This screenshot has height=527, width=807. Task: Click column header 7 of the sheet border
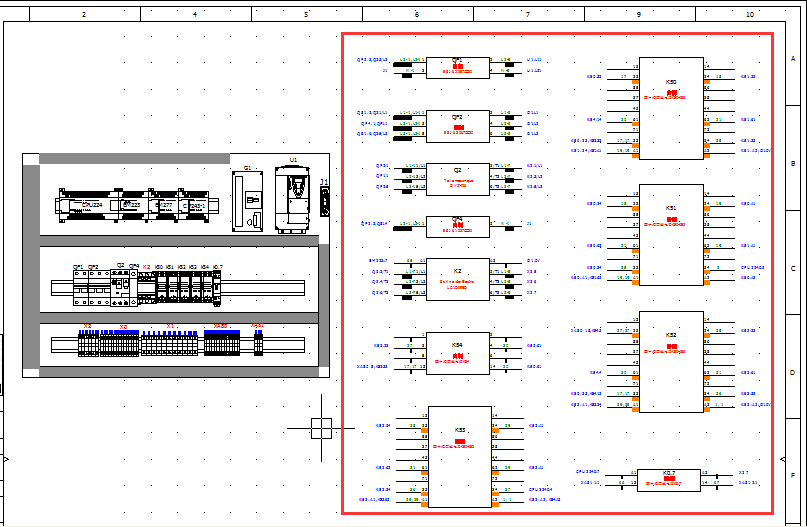(529, 14)
